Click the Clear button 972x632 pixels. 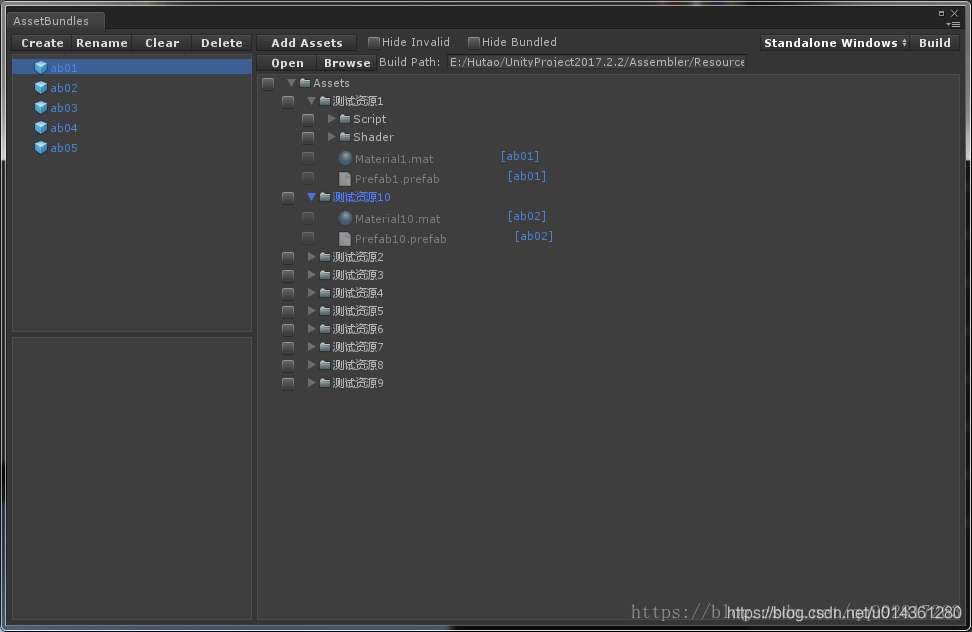(x=162, y=43)
